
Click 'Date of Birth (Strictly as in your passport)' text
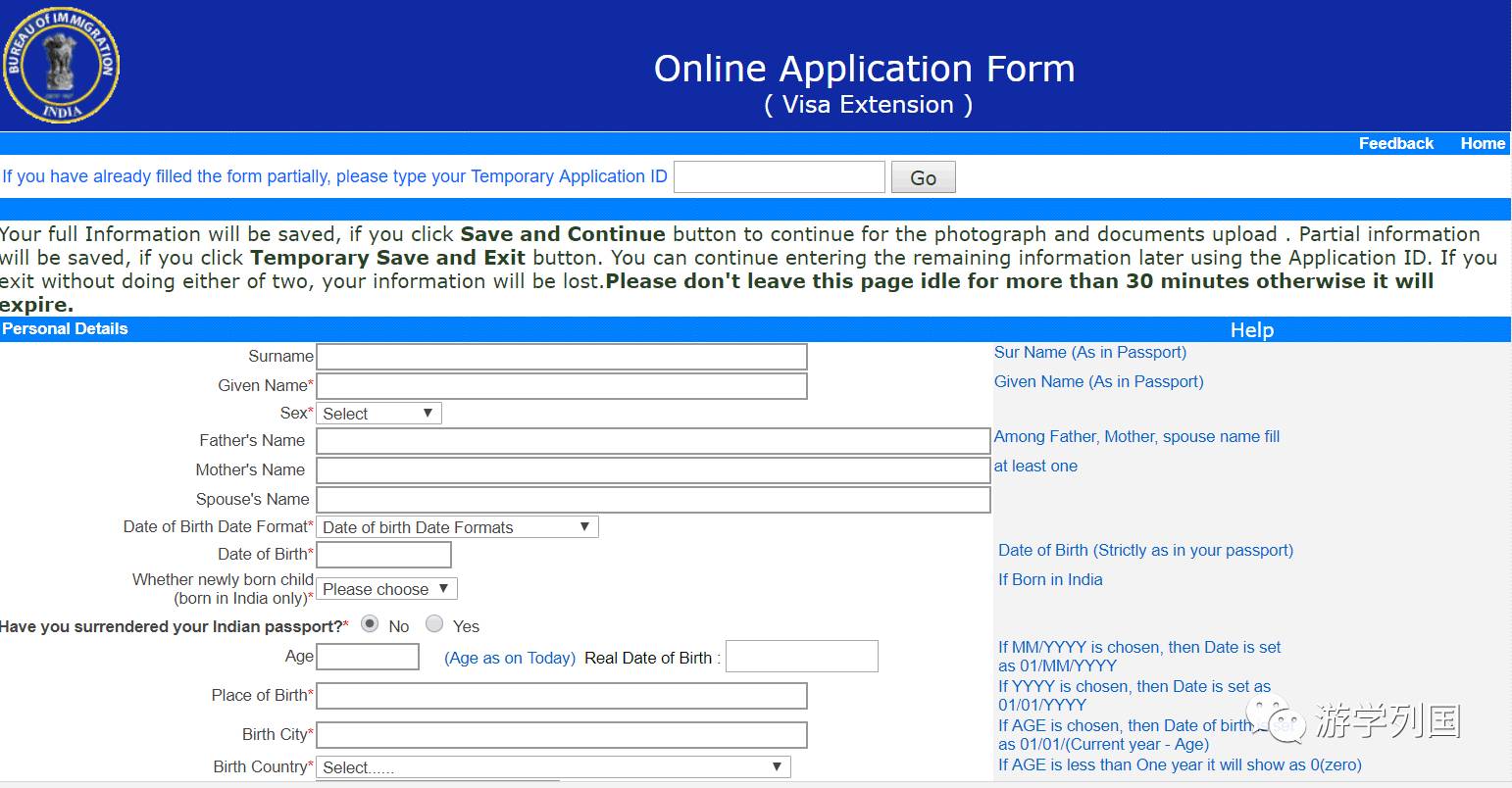point(1146,551)
